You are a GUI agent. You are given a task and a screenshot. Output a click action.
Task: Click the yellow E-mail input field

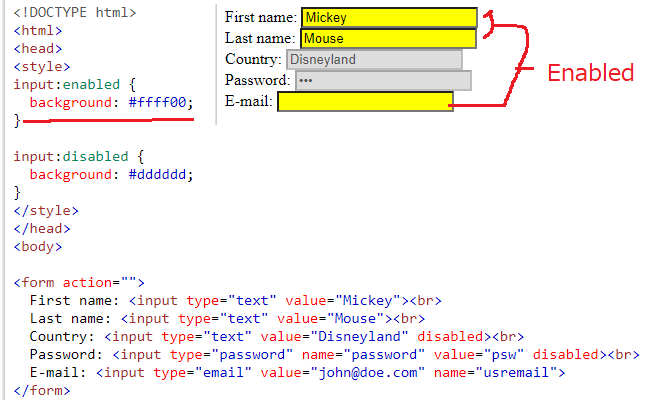pos(366,102)
